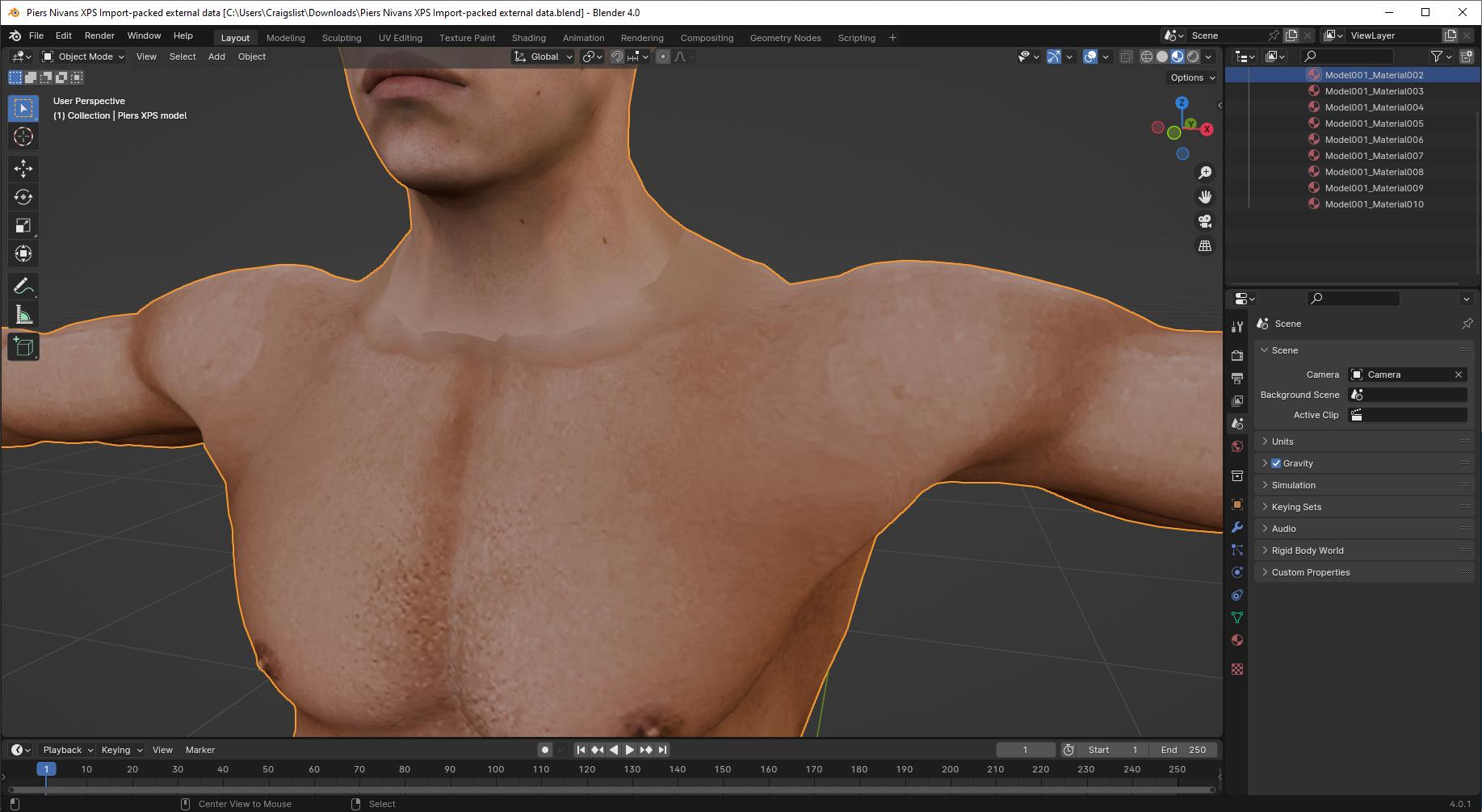Viewport: 1482px width, 812px height.
Task: Open the File menu
Action: pos(36,36)
